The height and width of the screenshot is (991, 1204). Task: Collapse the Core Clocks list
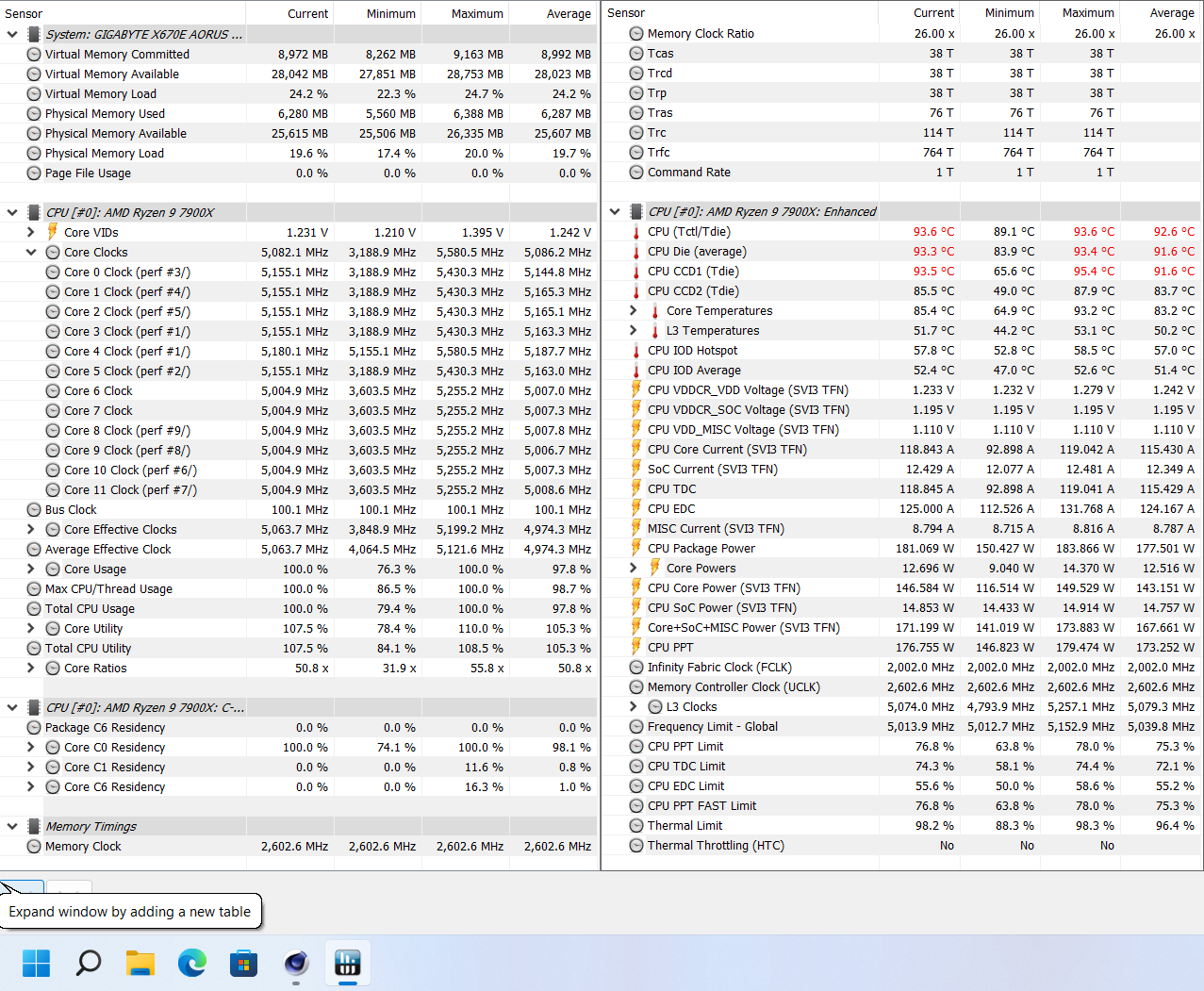click(x=31, y=252)
